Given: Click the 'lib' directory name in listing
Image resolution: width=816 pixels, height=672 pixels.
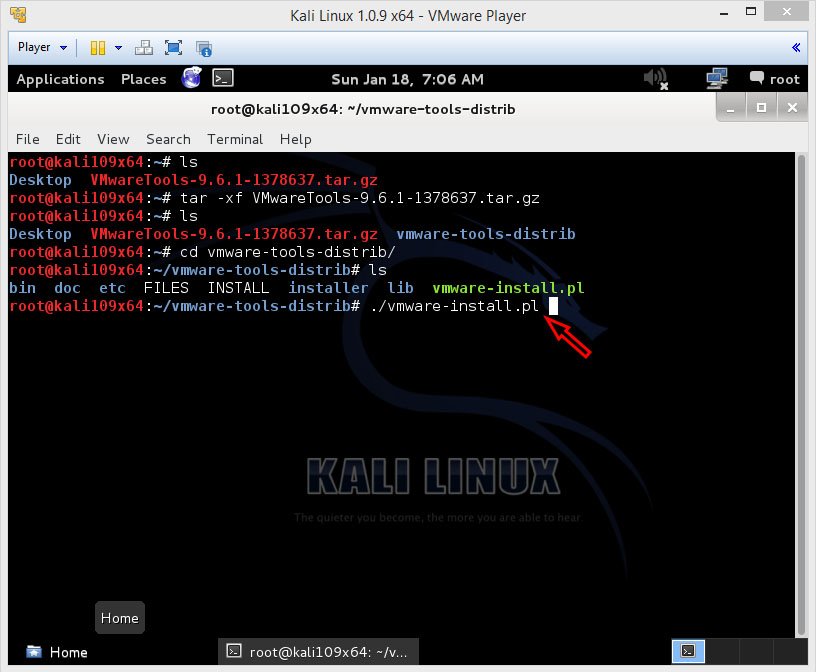Looking at the screenshot, I should [x=400, y=288].
